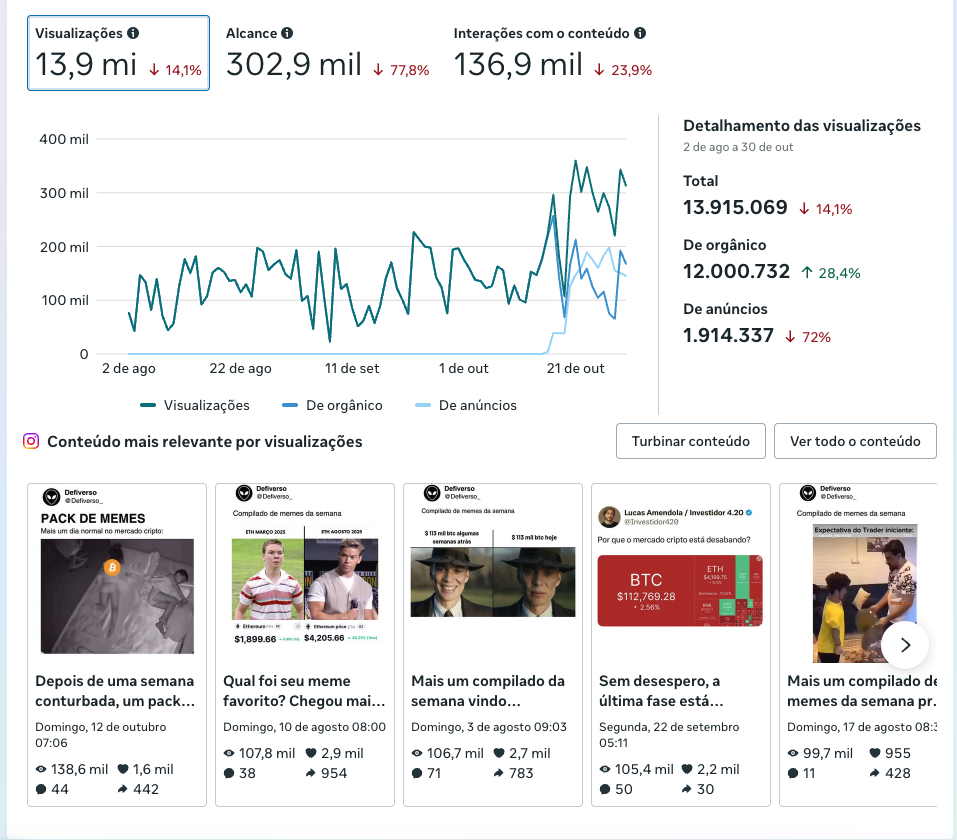Click heart icon beside 2,7 mil likes
The height and width of the screenshot is (840, 957).
[499, 753]
